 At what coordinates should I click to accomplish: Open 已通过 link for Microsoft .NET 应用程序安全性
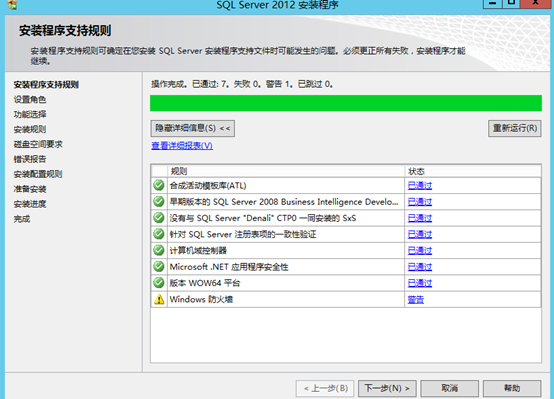[x=420, y=267]
